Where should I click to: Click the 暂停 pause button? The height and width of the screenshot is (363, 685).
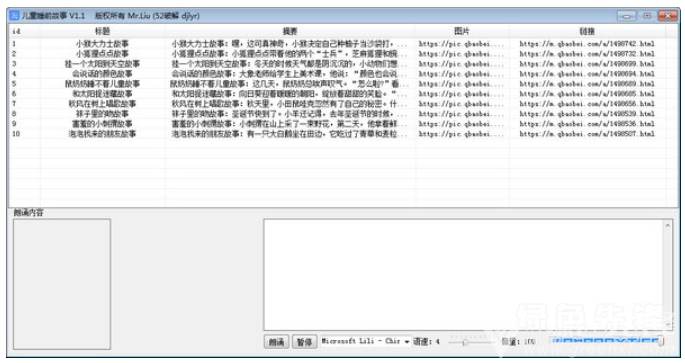point(304,342)
